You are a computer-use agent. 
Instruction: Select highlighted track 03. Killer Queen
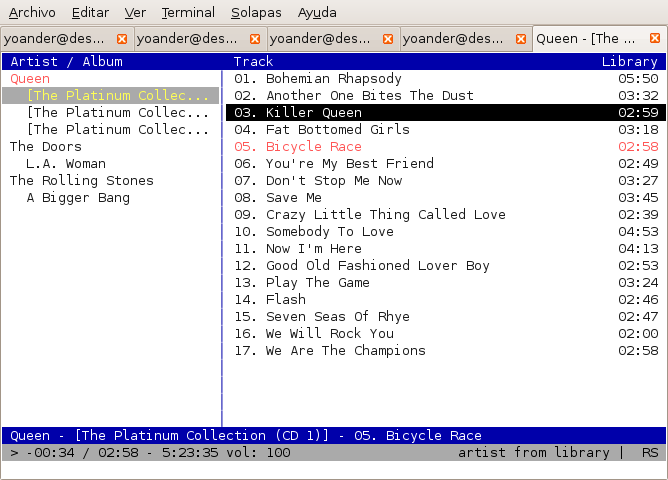coord(446,112)
